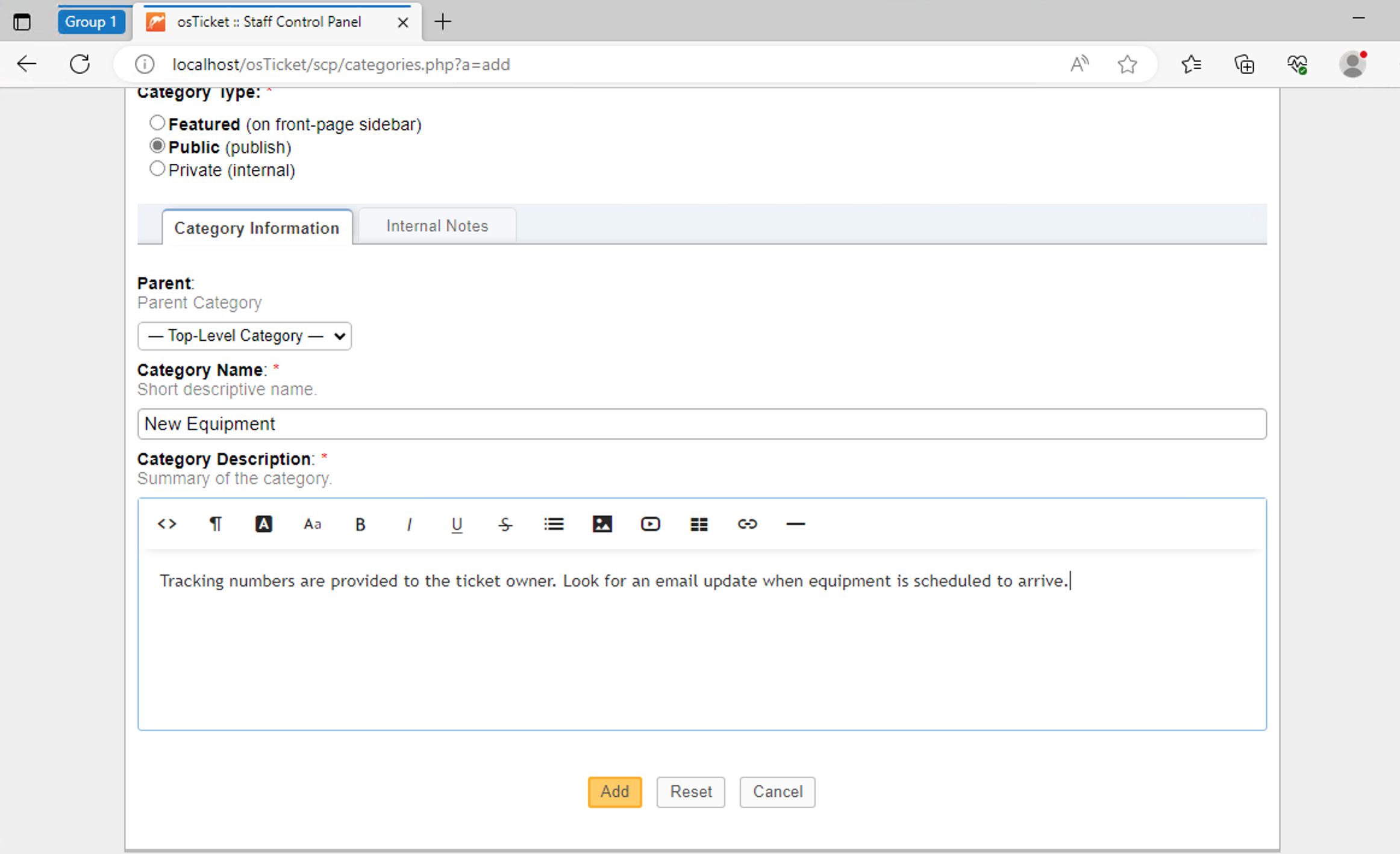Insert a link using chain icon

[x=747, y=524]
